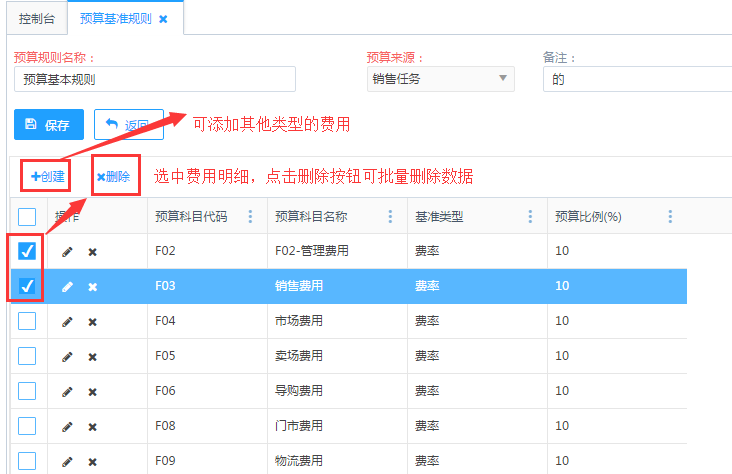Click the delete X icon for F03 row
This screenshot has height=474, width=732.
pos(92,287)
